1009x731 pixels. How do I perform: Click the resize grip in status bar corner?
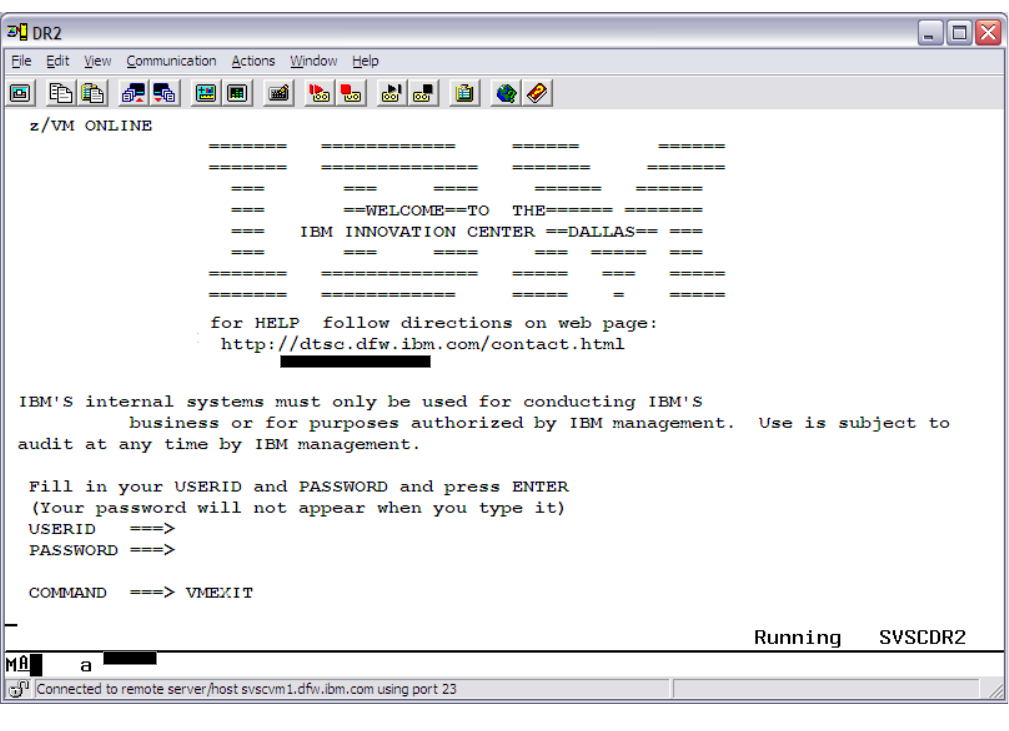[x=995, y=690]
